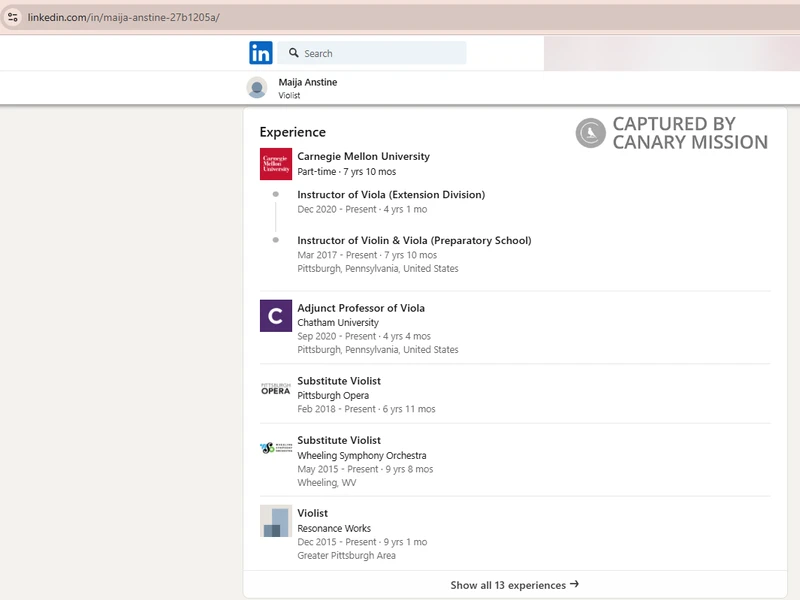The height and width of the screenshot is (600, 800).
Task: Click Mar 2017 - Present date line
Action: point(367,255)
